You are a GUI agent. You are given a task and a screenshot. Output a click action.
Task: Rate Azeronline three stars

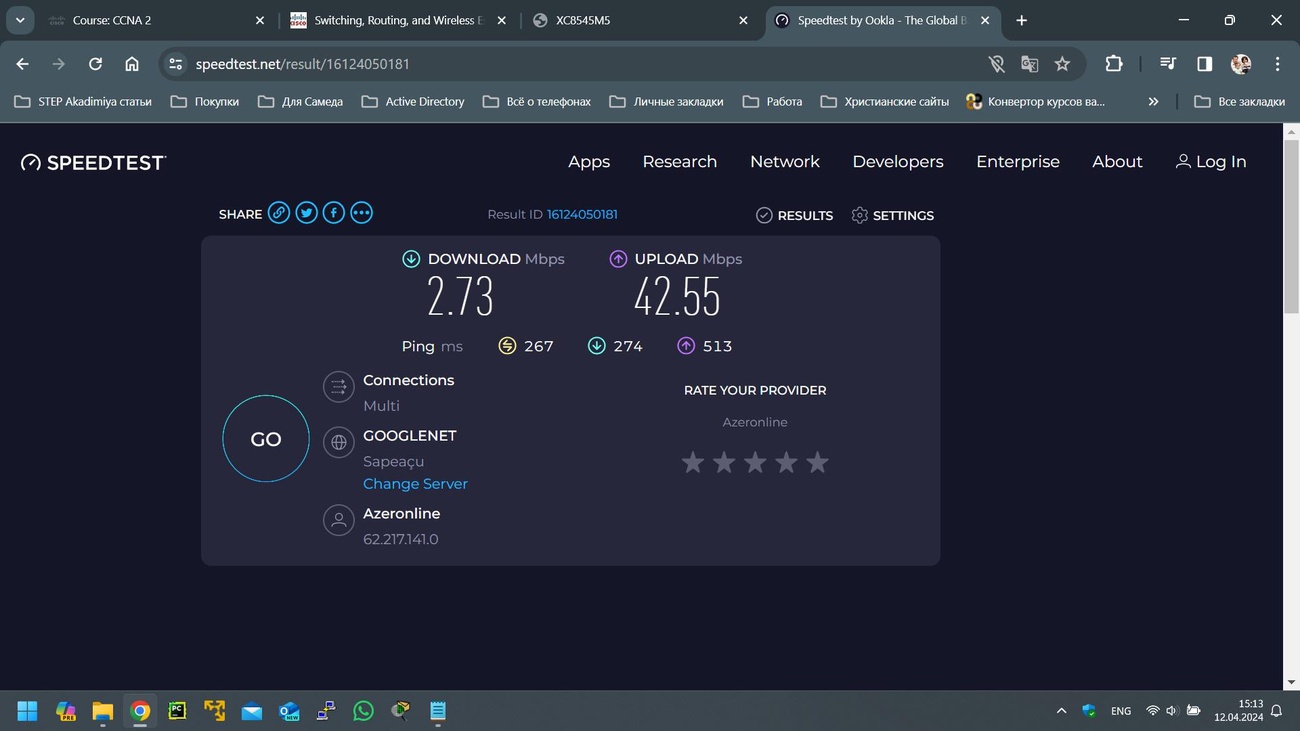click(x=755, y=462)
